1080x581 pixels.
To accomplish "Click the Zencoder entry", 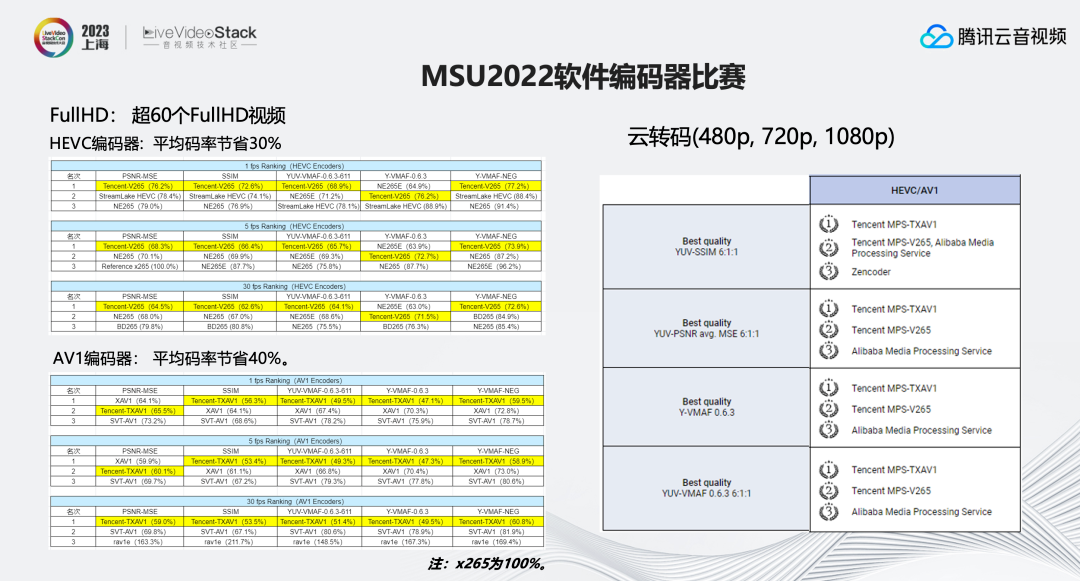I will click(871, 272).
